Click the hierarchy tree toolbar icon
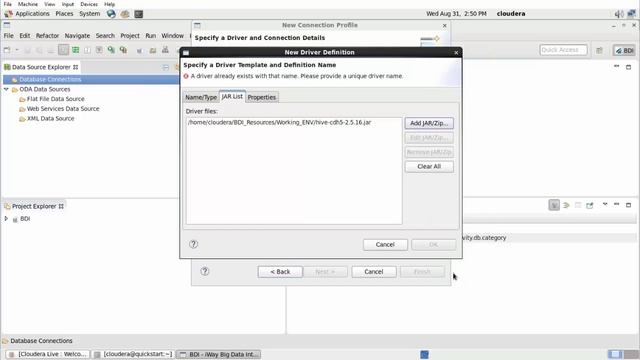Screen dimensions: 640x360 pos(165,50)
